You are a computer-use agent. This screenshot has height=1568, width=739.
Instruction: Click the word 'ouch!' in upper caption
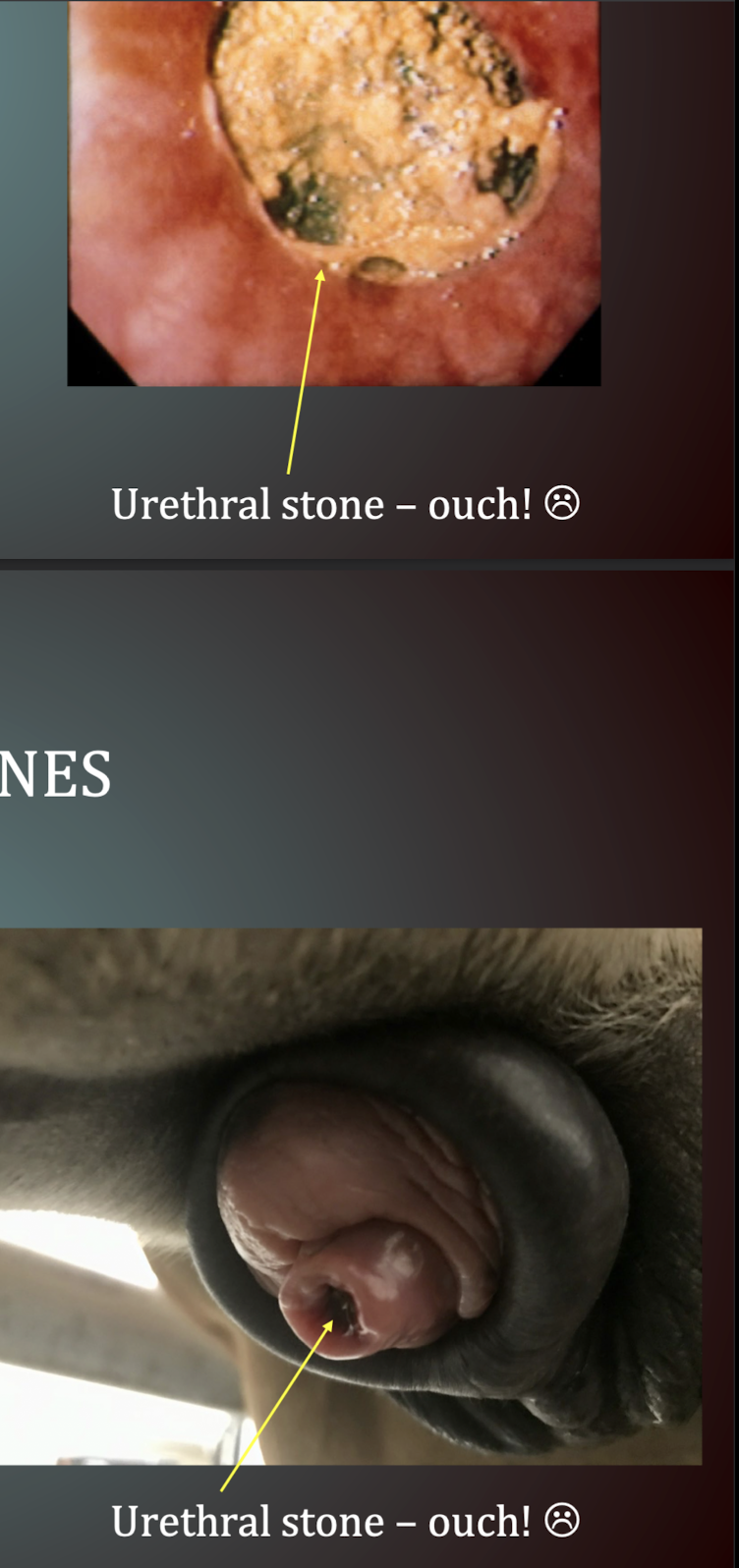[x=480, y=504]
